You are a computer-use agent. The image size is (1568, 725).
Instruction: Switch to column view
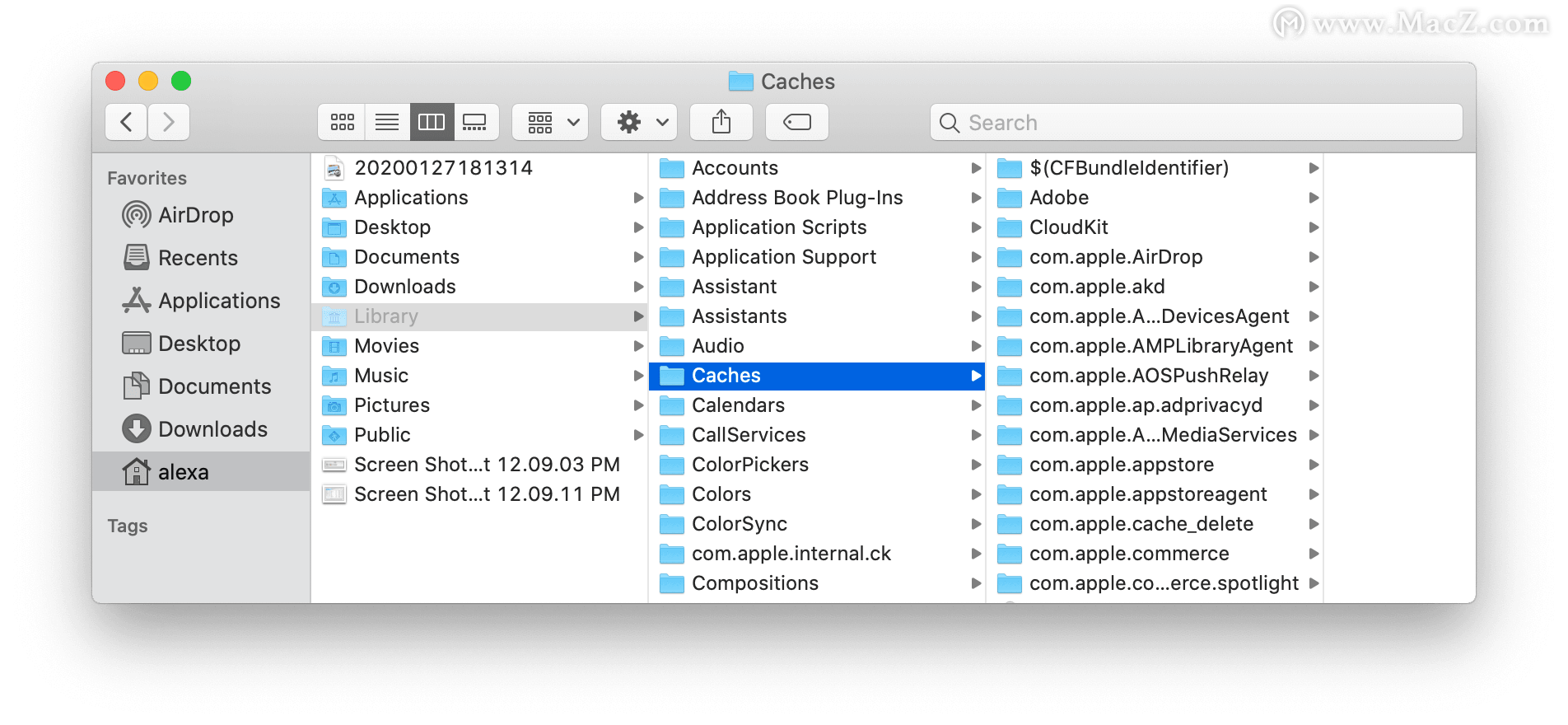click(432, 122)
